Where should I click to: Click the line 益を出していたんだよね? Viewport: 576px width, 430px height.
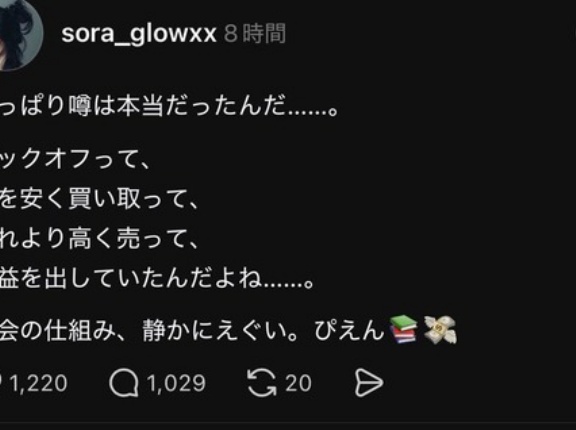coord(156,279)
